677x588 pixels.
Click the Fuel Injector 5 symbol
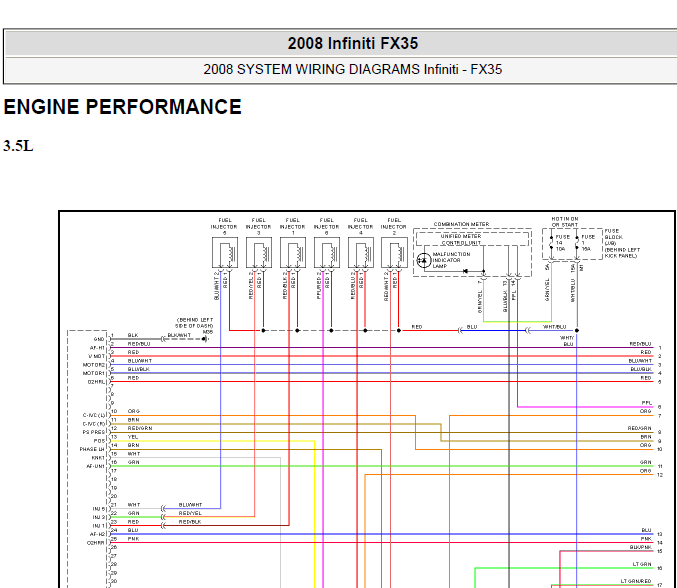(225, 252)
